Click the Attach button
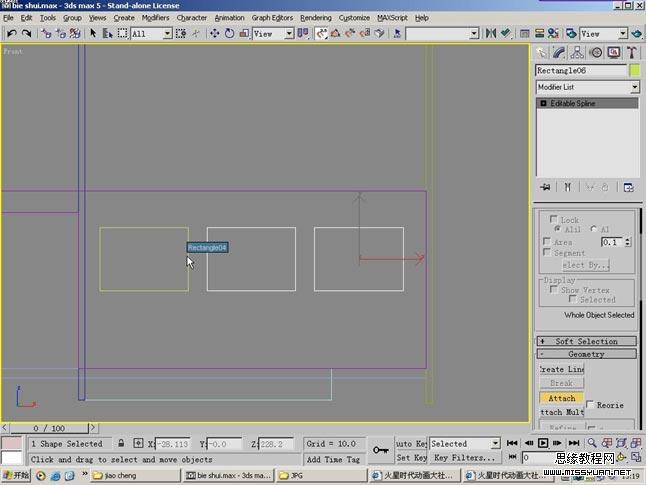This screenshot has width=646, height=485. [562, 398]
